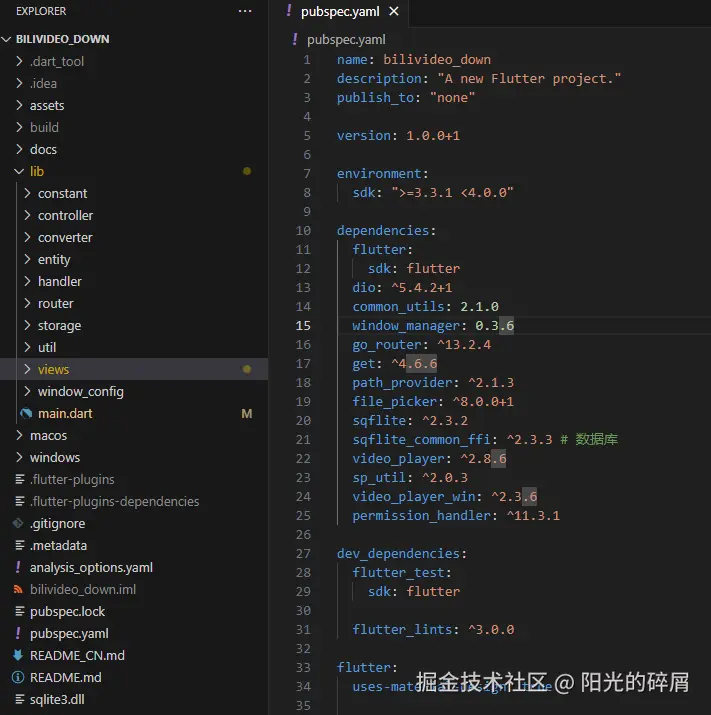Click the EXPLORER panel title
The width and height of the screenshot is (711, 715).
tap(41, 11)
